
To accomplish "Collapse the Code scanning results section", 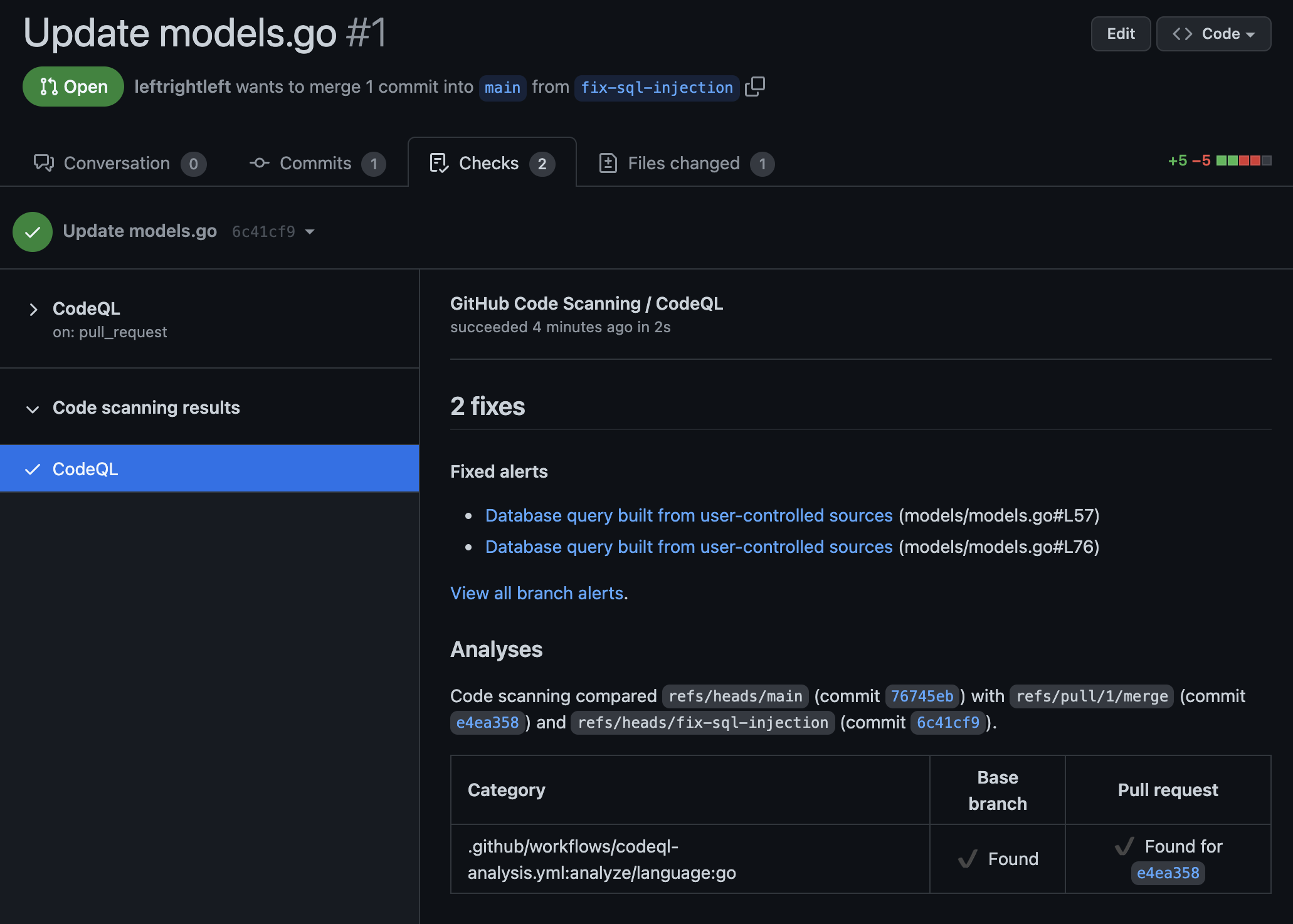I will [x=33, y=409].
